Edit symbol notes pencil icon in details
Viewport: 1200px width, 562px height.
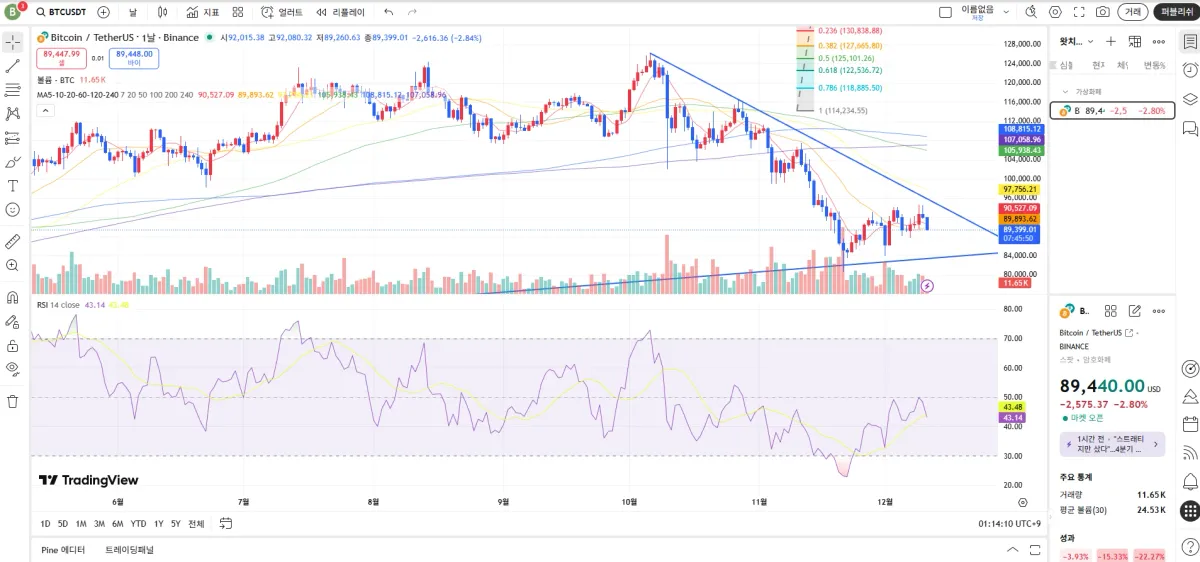[x=1135, y=311]
